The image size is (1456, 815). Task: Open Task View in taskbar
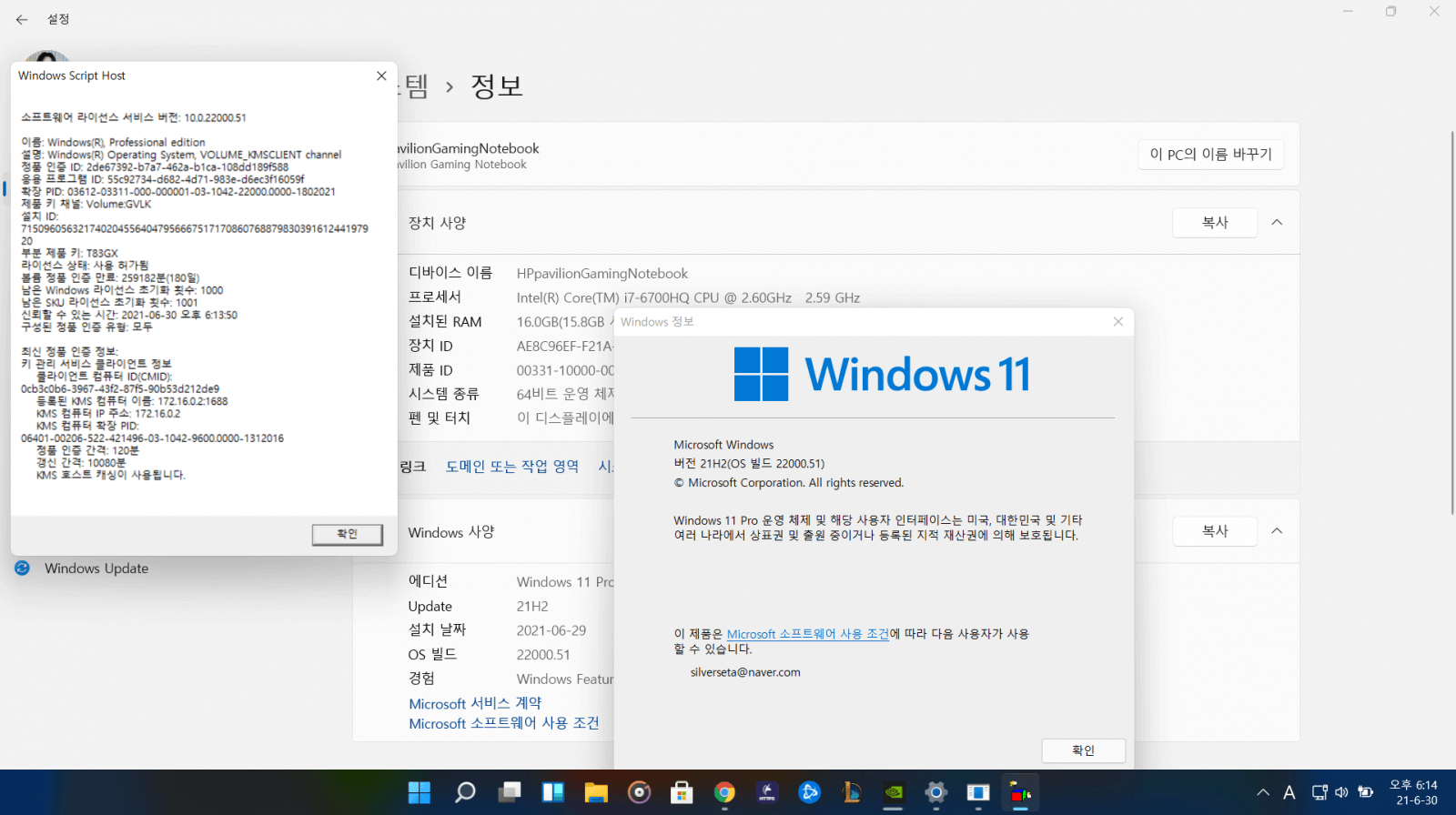509,792
